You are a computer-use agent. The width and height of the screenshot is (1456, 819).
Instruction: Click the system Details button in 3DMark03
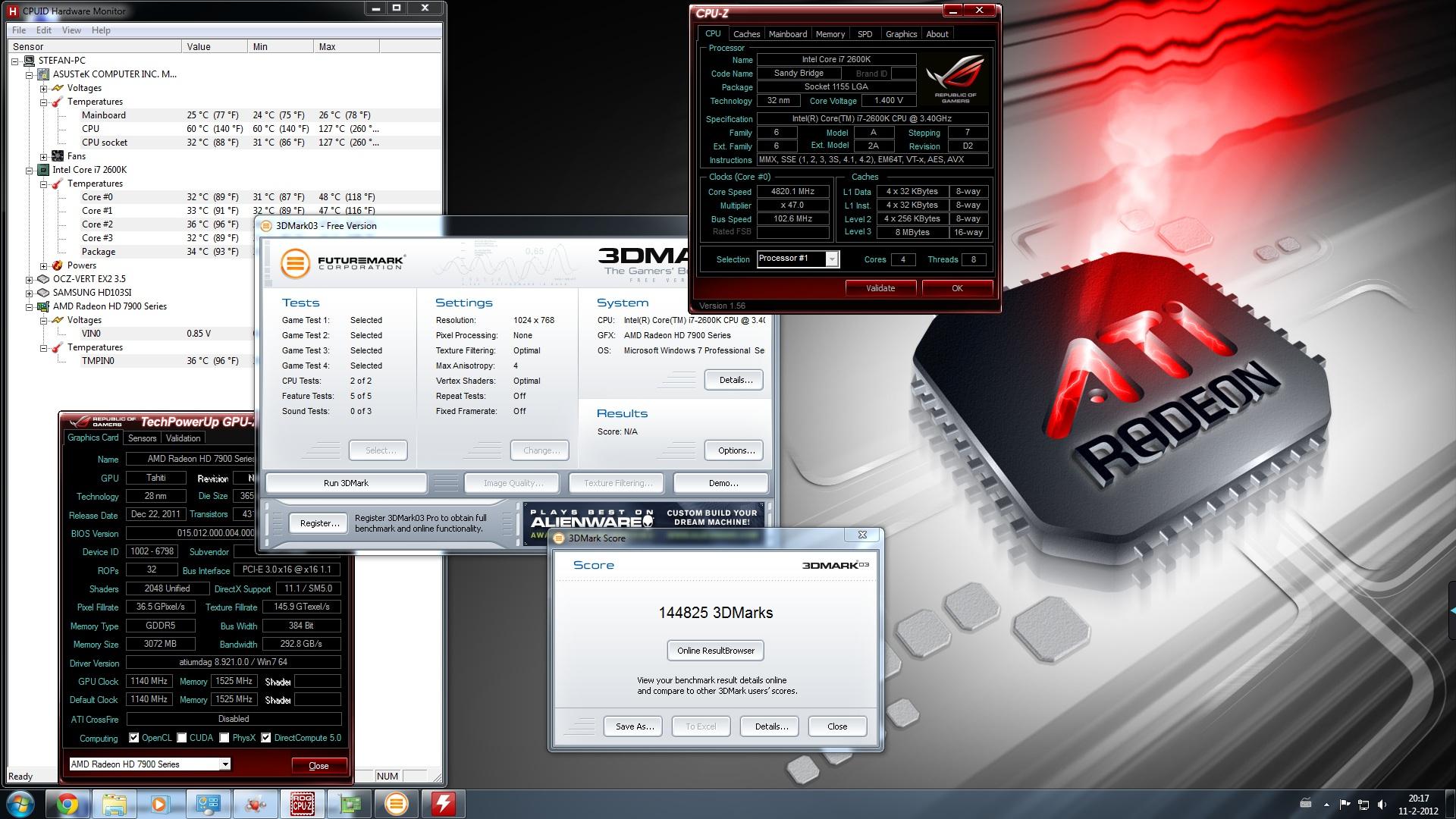735,380
